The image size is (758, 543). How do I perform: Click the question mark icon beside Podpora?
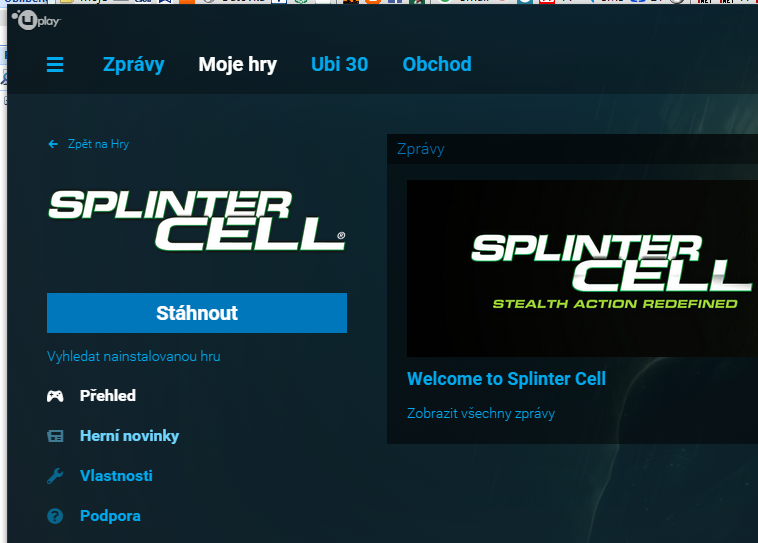point(55,516)
